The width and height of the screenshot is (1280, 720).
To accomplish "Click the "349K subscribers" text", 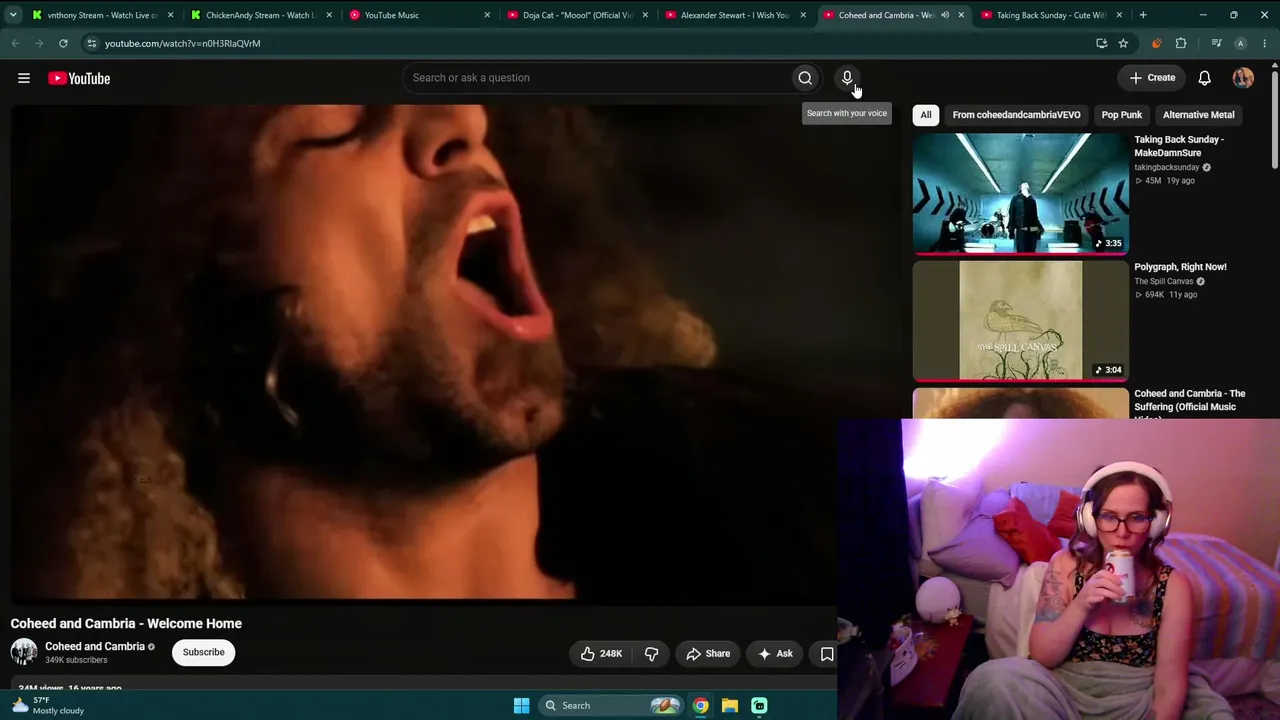I will coord(76,660).
